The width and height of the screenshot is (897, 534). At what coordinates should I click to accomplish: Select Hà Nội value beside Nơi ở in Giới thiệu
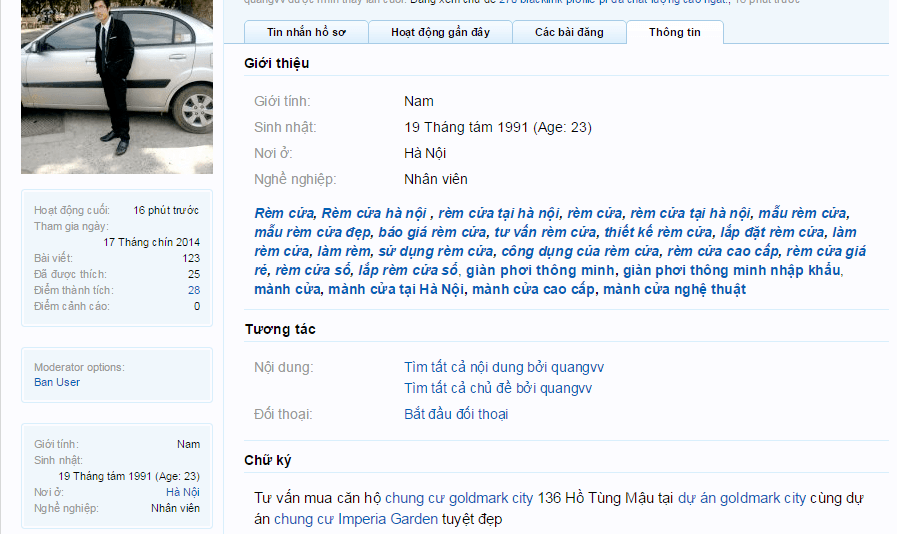click(x=425, y=153)
